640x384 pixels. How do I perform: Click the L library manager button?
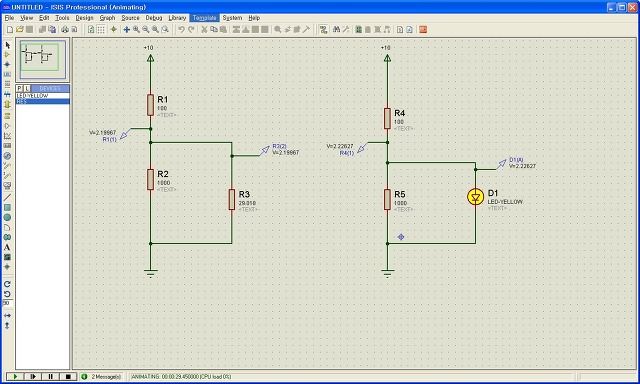[x=27, y=88]
